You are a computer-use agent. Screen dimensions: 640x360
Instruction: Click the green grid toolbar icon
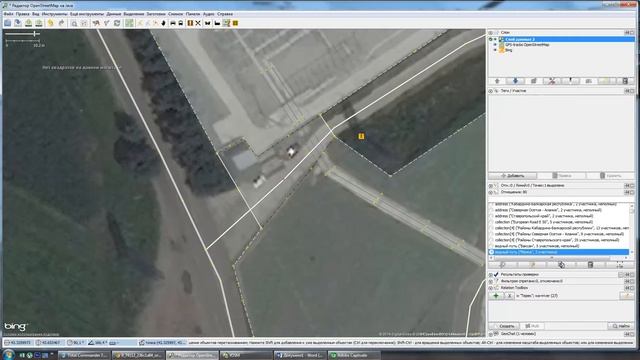click(x=129, y=23)
